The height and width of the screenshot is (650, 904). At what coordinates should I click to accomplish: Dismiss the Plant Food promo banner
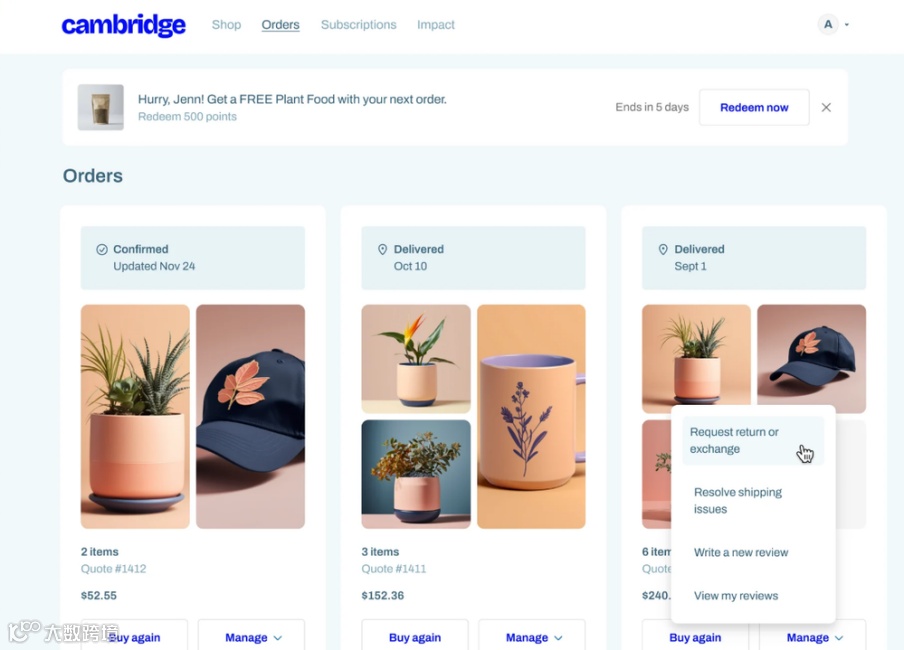[826, 107]
